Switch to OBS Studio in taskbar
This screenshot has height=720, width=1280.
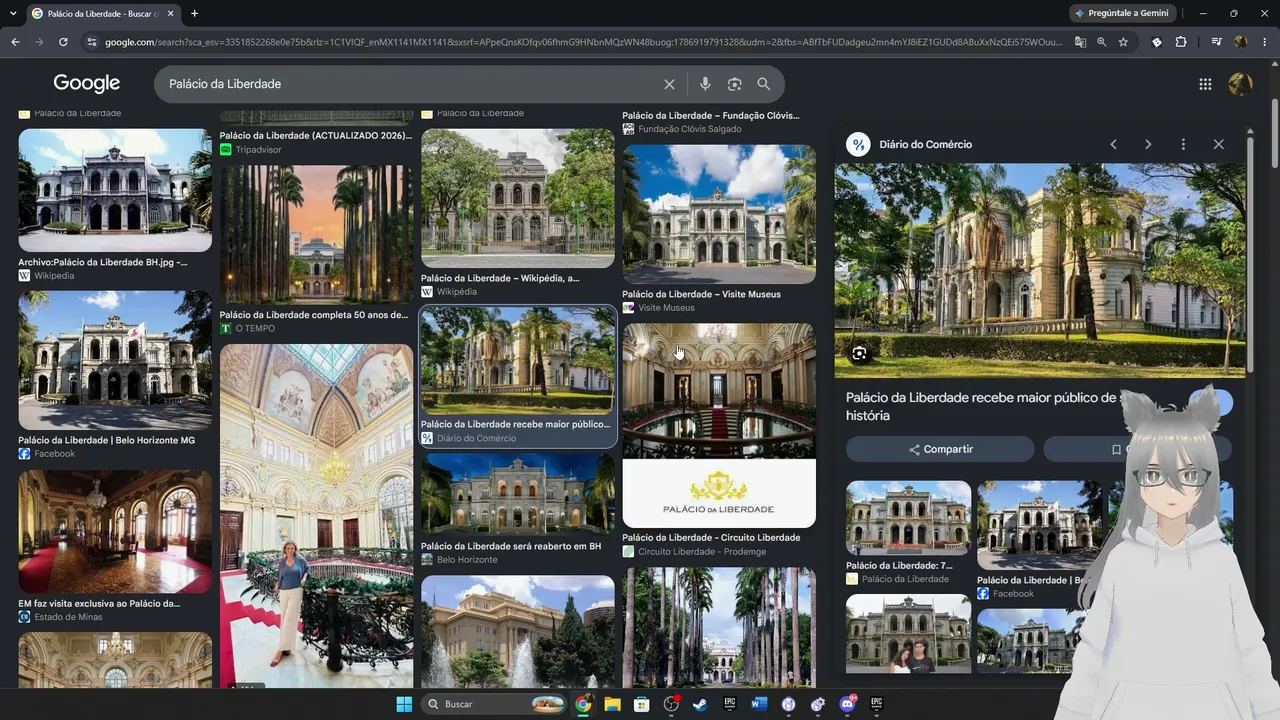pos(671,704)
